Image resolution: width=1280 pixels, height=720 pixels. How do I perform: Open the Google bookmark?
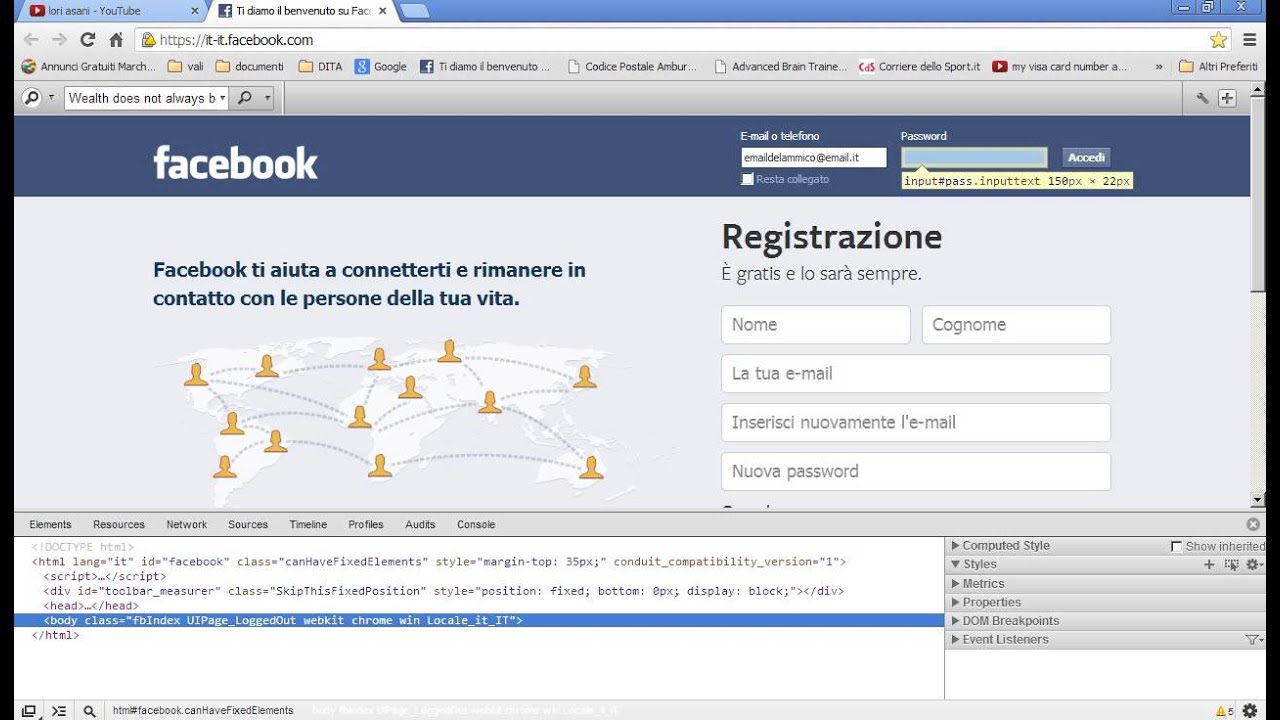(x=381, y=67)
